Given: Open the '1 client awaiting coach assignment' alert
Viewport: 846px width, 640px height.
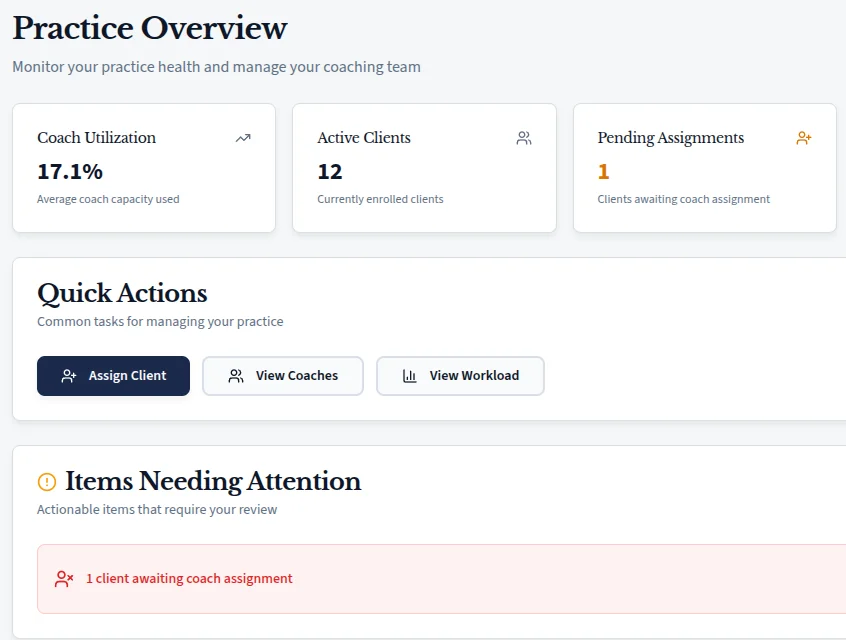Looking at the screenshot, I should click(x=441, y=578).
